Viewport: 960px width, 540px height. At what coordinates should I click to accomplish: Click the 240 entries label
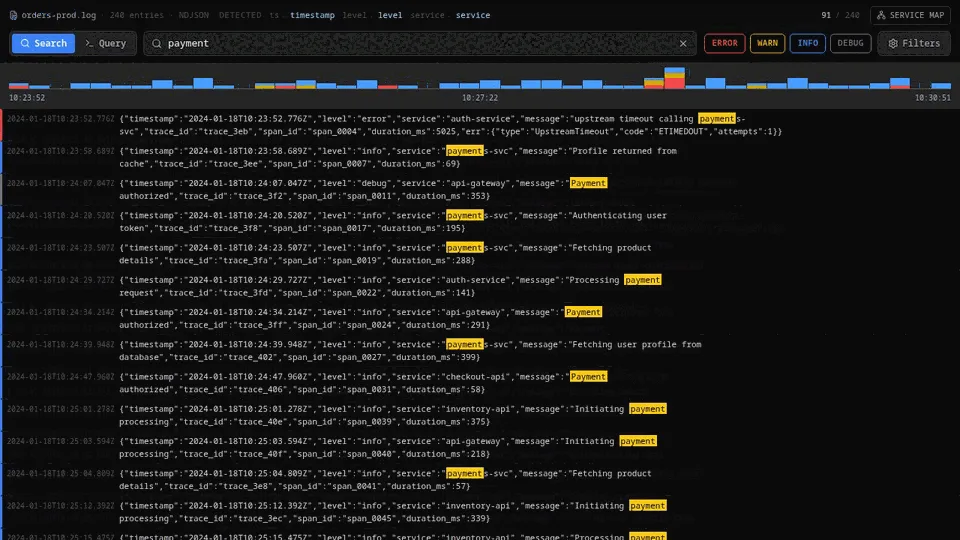pos(137,15)
